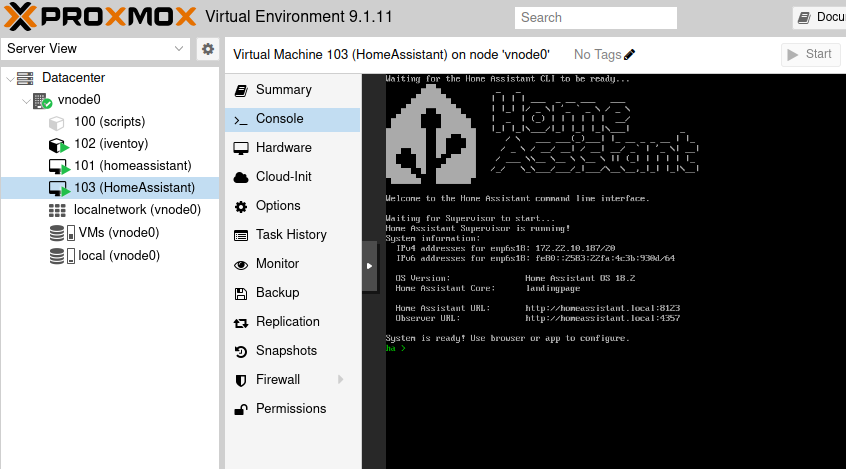Screen dimensions: 846x469
Task: Click the 100 (scripts) container icon
Action: click(57, 123)
